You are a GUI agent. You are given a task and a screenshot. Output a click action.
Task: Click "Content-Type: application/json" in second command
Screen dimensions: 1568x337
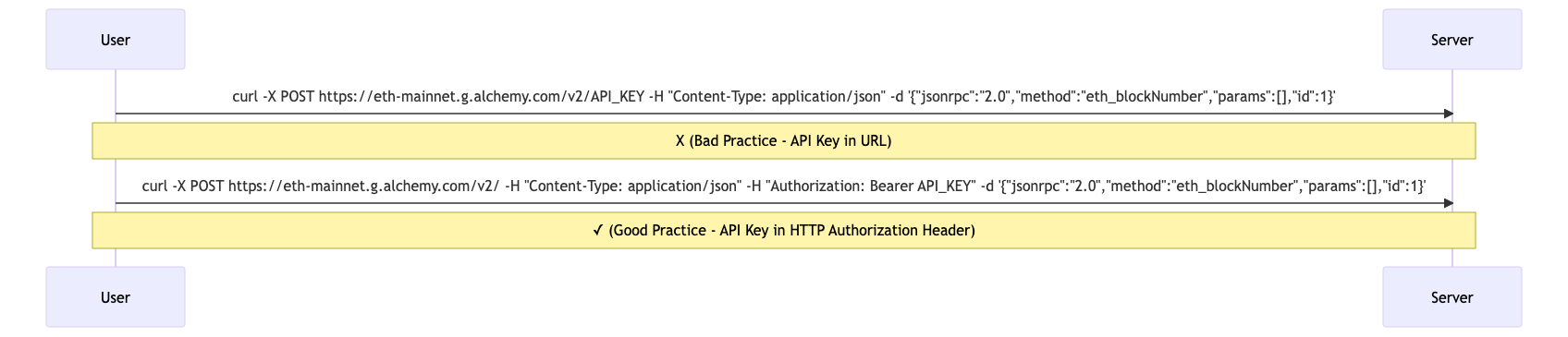(632, 187)
